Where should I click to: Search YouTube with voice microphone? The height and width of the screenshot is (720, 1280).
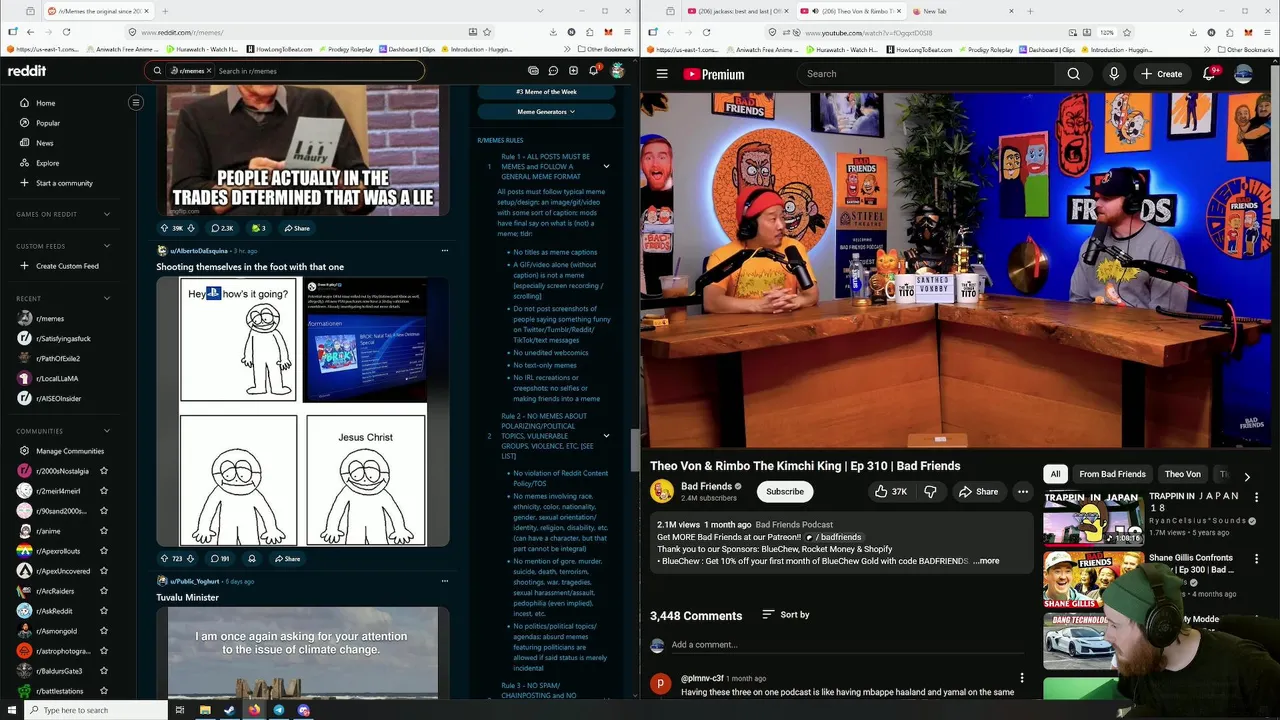[1114, 74]
